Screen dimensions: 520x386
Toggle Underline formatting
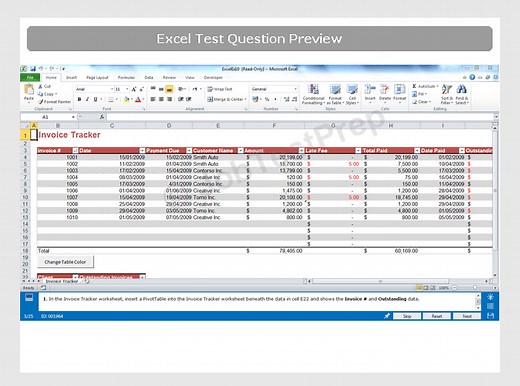95,99
